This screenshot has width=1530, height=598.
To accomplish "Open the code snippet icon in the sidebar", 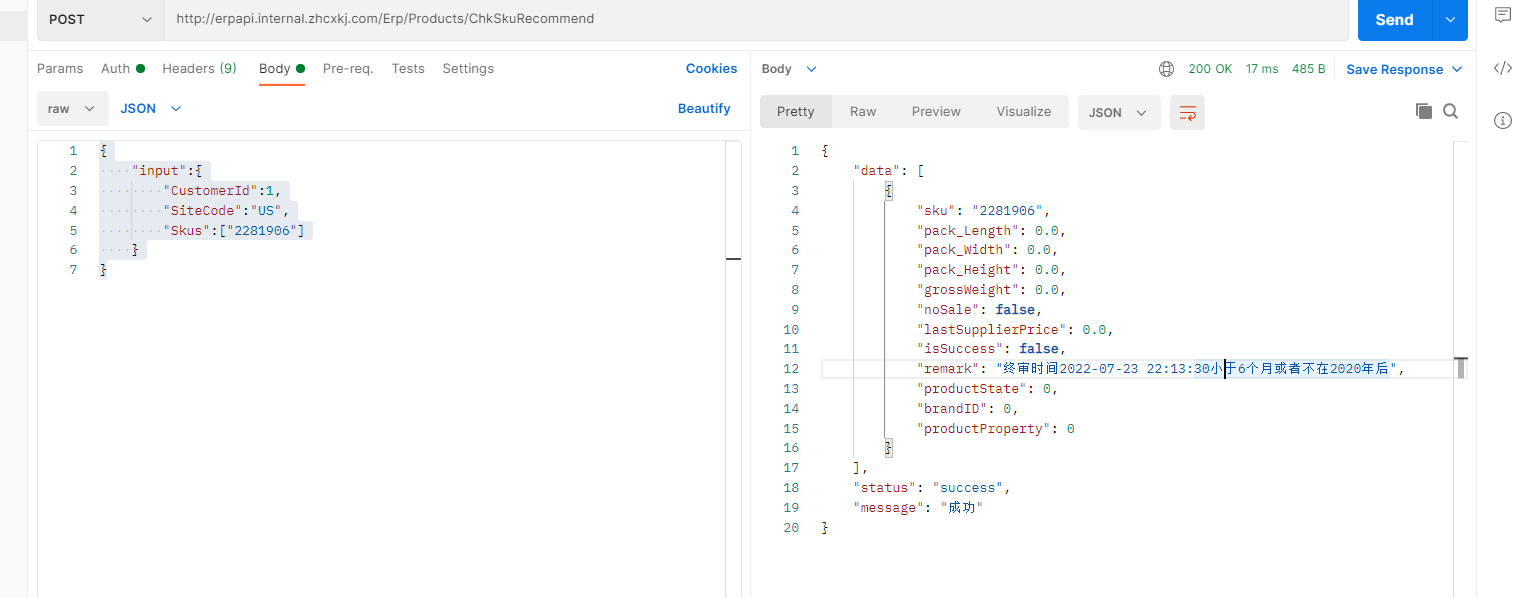I will (x=1502, y=68).
